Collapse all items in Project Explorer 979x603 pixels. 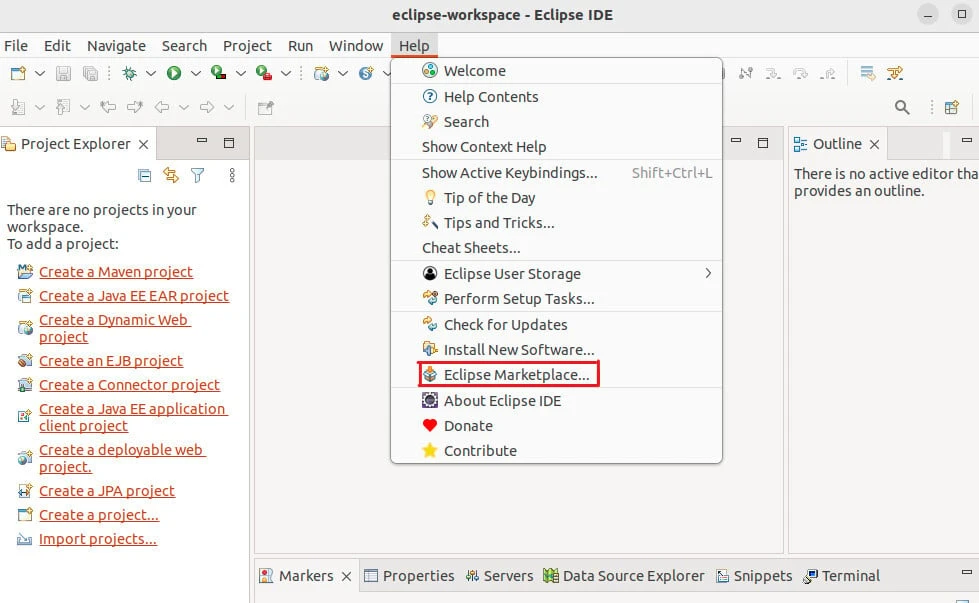[145, 175]
